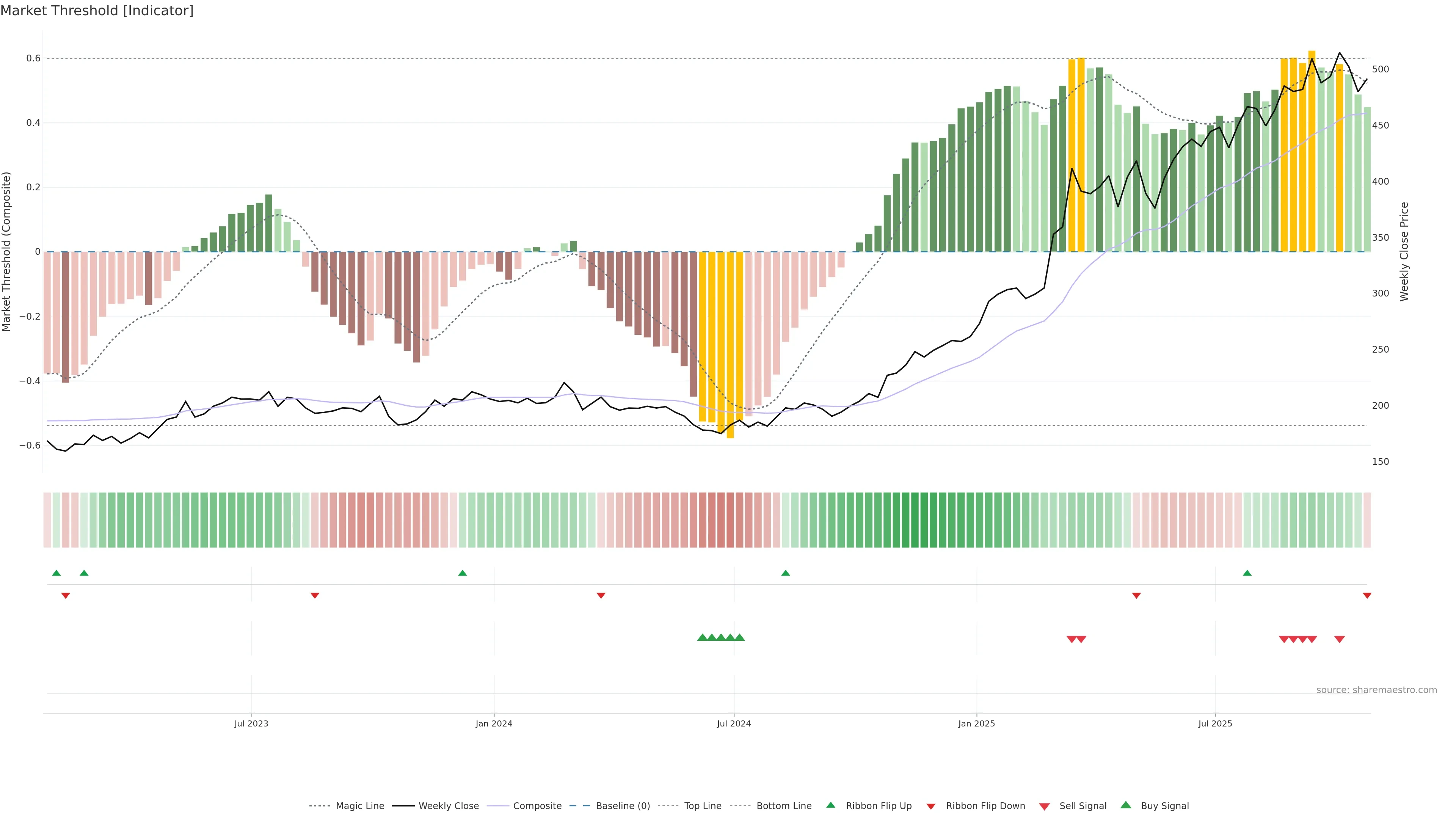Click the lone rightmost red sell signal marker
Viewport: 1456px width, 819px height.
point(1339,639)
